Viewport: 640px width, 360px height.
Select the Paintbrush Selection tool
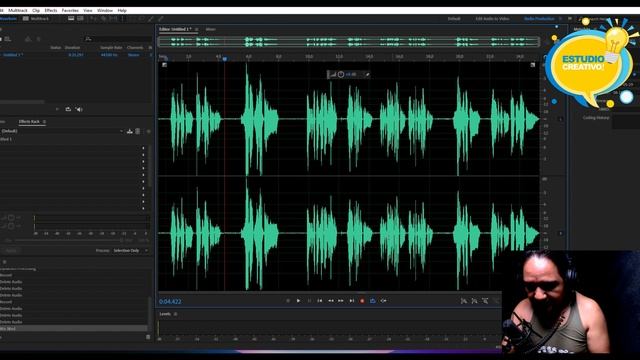pos(151,18)
